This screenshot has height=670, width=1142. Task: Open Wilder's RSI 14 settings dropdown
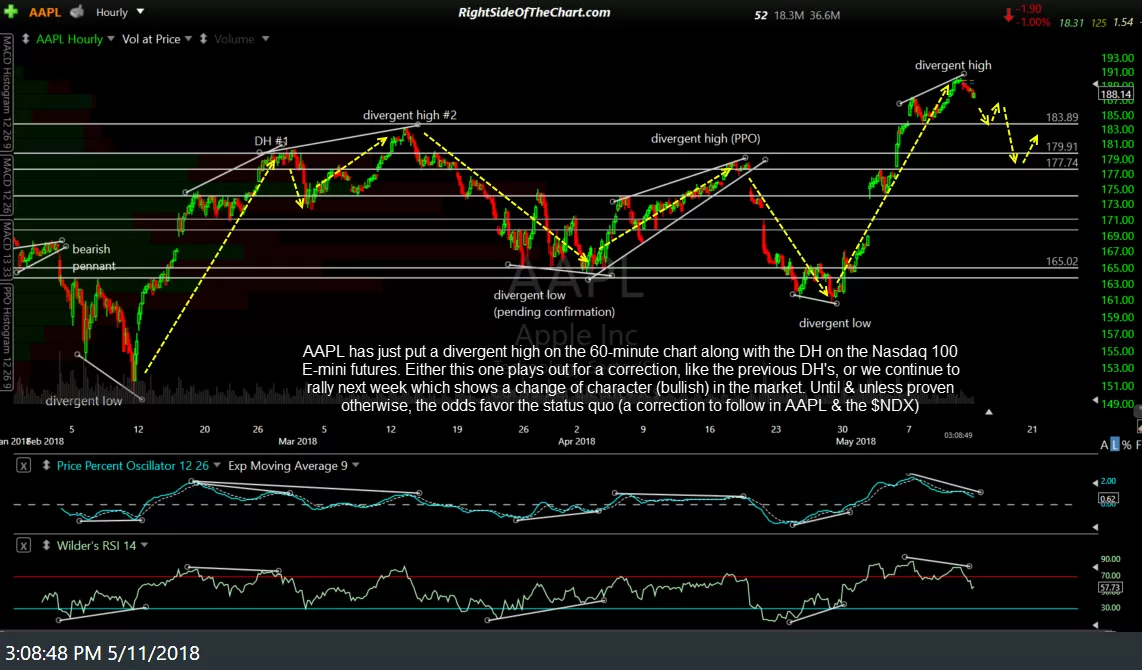click(x=144, y=545)
